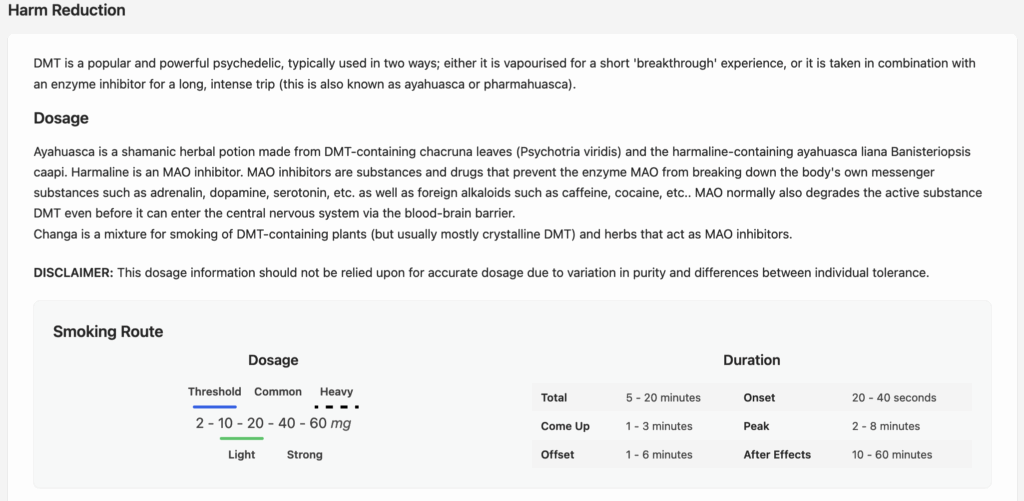Click the bold DISCLAIMER label
1024x501 pixels.
coord(73,273)
